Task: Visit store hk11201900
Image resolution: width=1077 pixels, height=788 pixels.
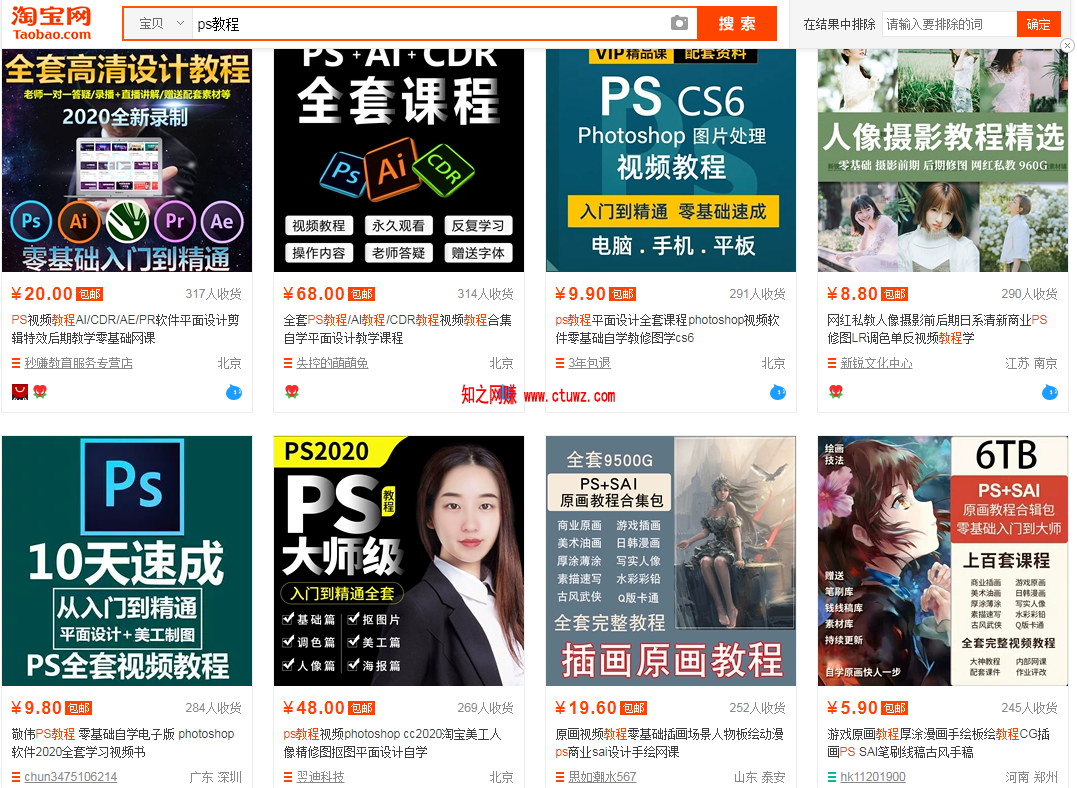Action: pos(873,777)
